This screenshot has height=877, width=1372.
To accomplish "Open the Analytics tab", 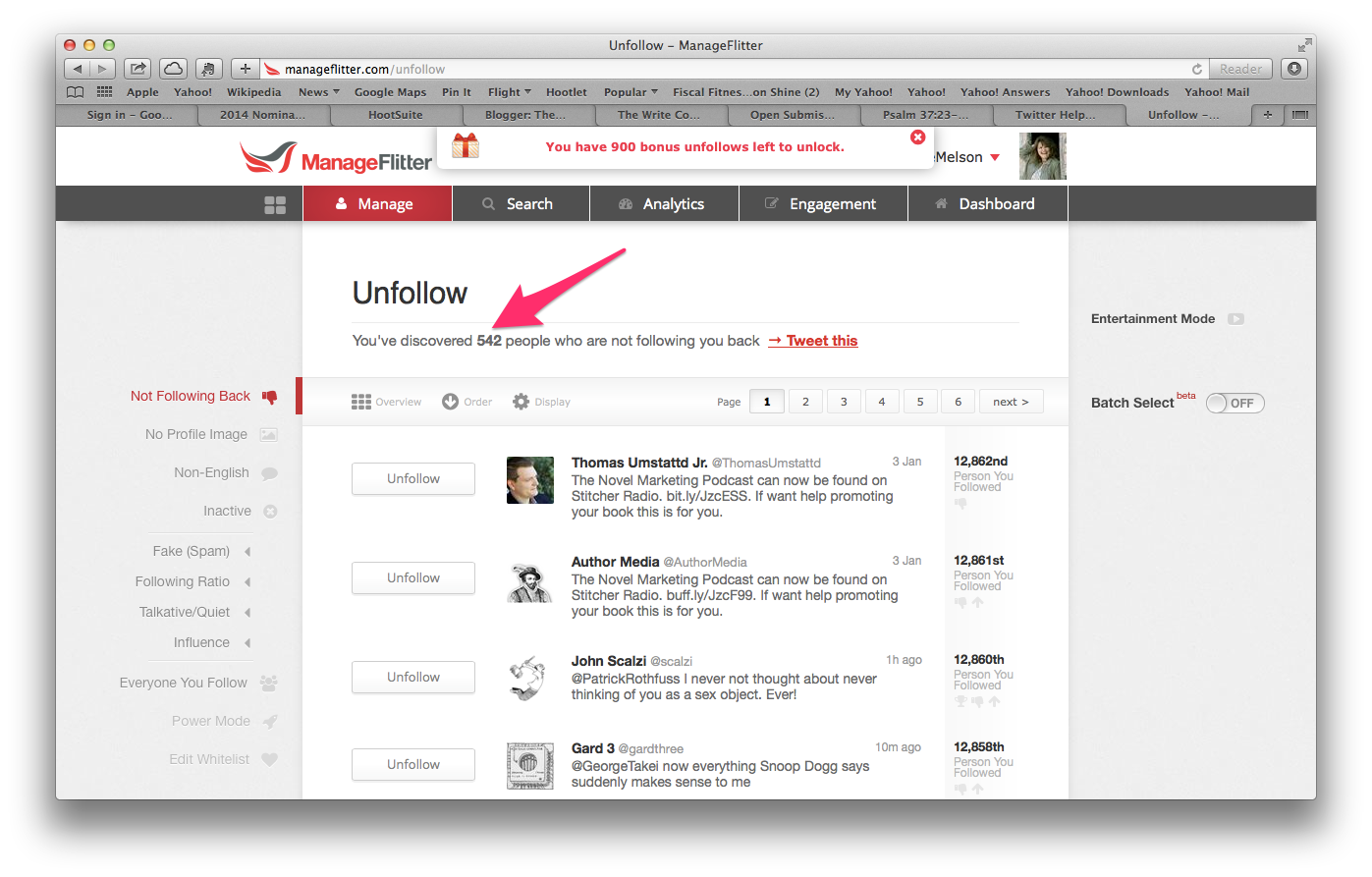I will pos(663,203).
